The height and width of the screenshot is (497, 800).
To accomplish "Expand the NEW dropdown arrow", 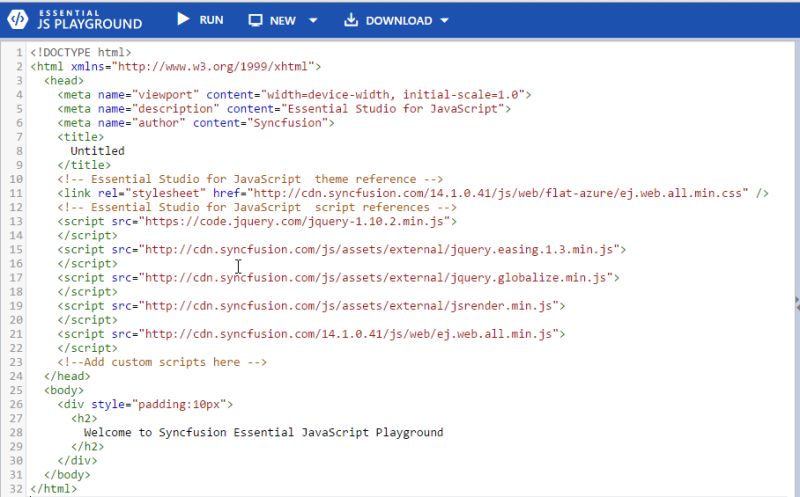I will click(x=313, y=20).
